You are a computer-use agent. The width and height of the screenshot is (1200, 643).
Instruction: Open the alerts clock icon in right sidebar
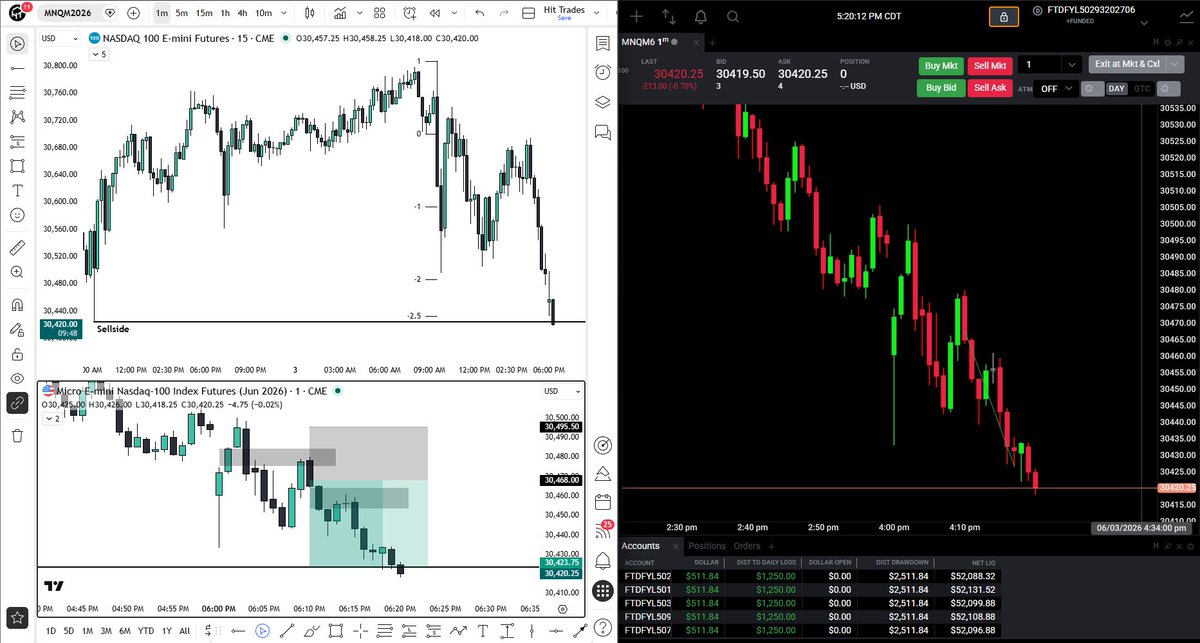[x=603, y=73]
